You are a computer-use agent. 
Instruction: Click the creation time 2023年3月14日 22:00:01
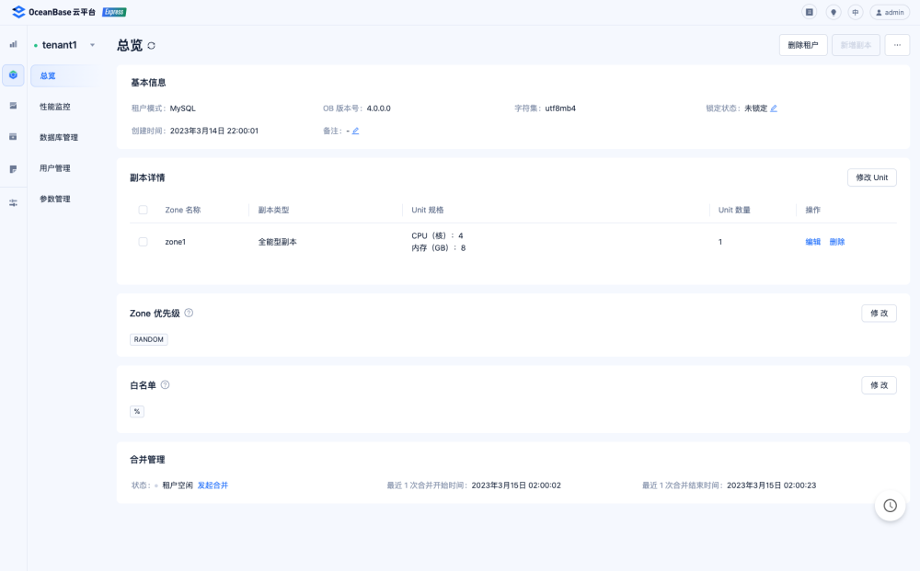214,131
